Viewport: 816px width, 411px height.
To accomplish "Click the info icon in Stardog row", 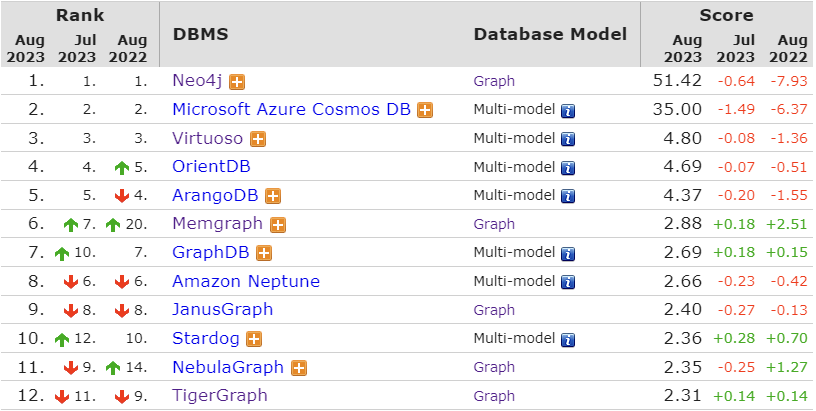I will pyautogui.click(x=568, y=340).
